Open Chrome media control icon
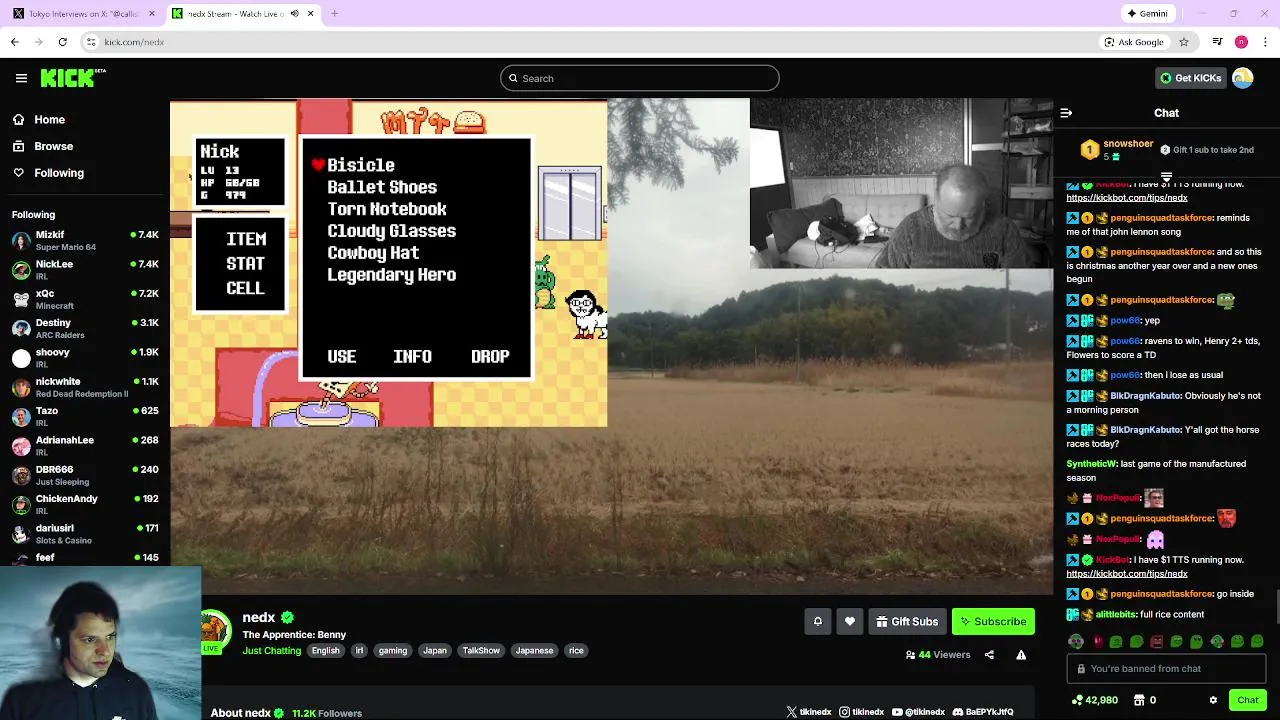1280x720 pixels. click(x=1217, y=42)
